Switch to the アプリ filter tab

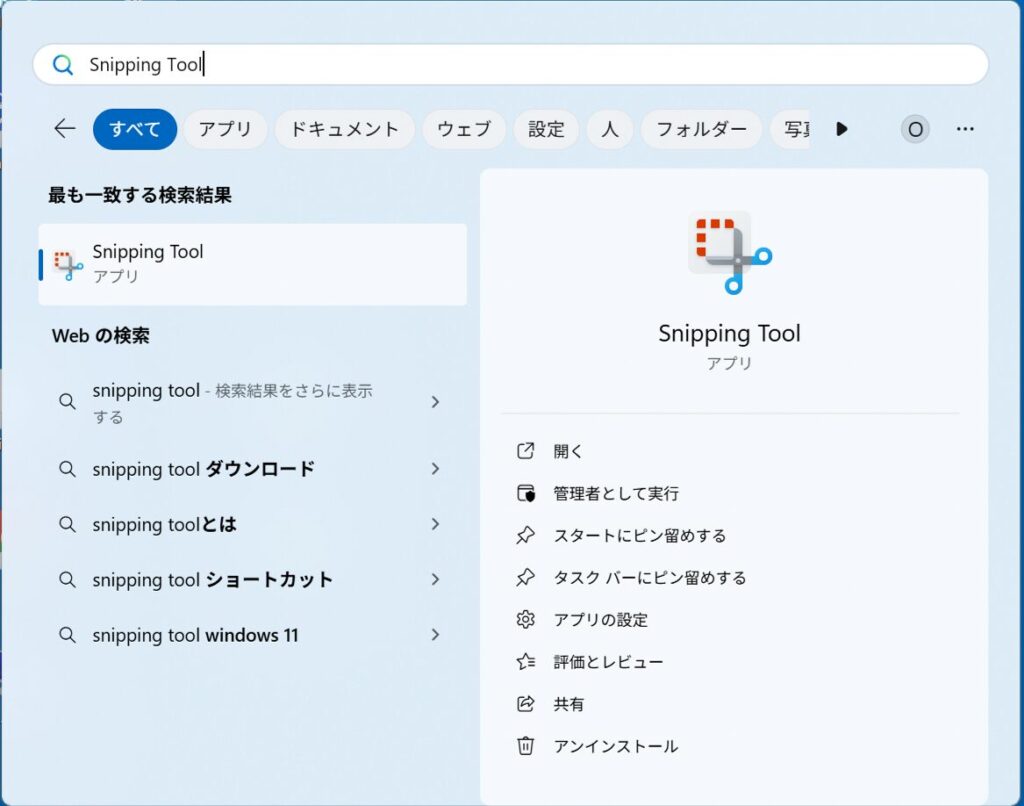(224, 128)
